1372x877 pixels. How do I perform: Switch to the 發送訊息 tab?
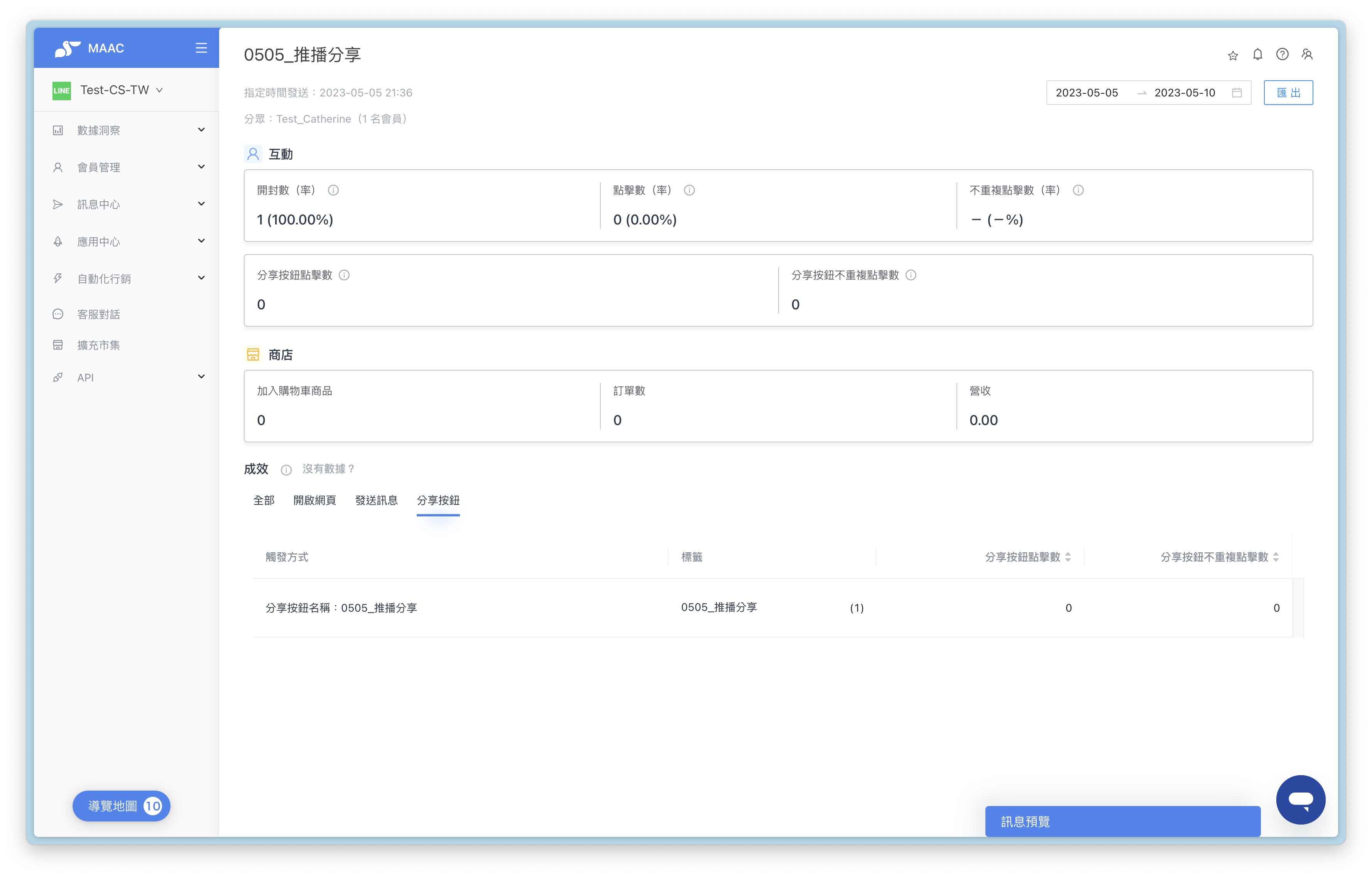pos(377,501)
